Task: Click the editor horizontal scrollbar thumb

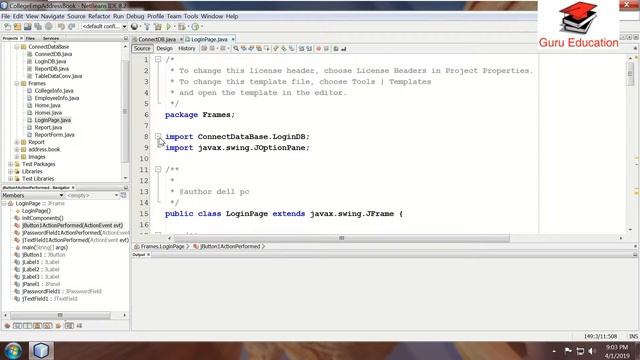Action: (342, 238)
